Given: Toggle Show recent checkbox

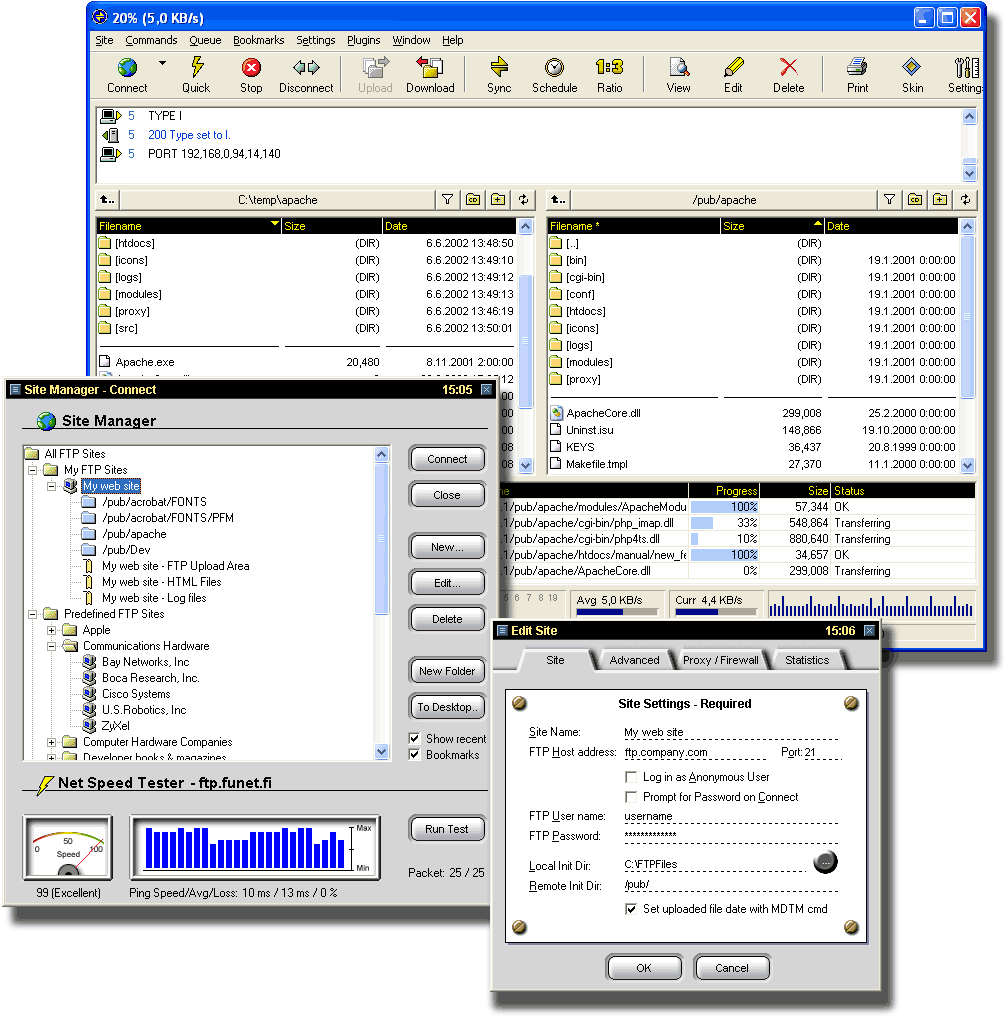Looking at the screenshot, I should [x=414, y=738].
